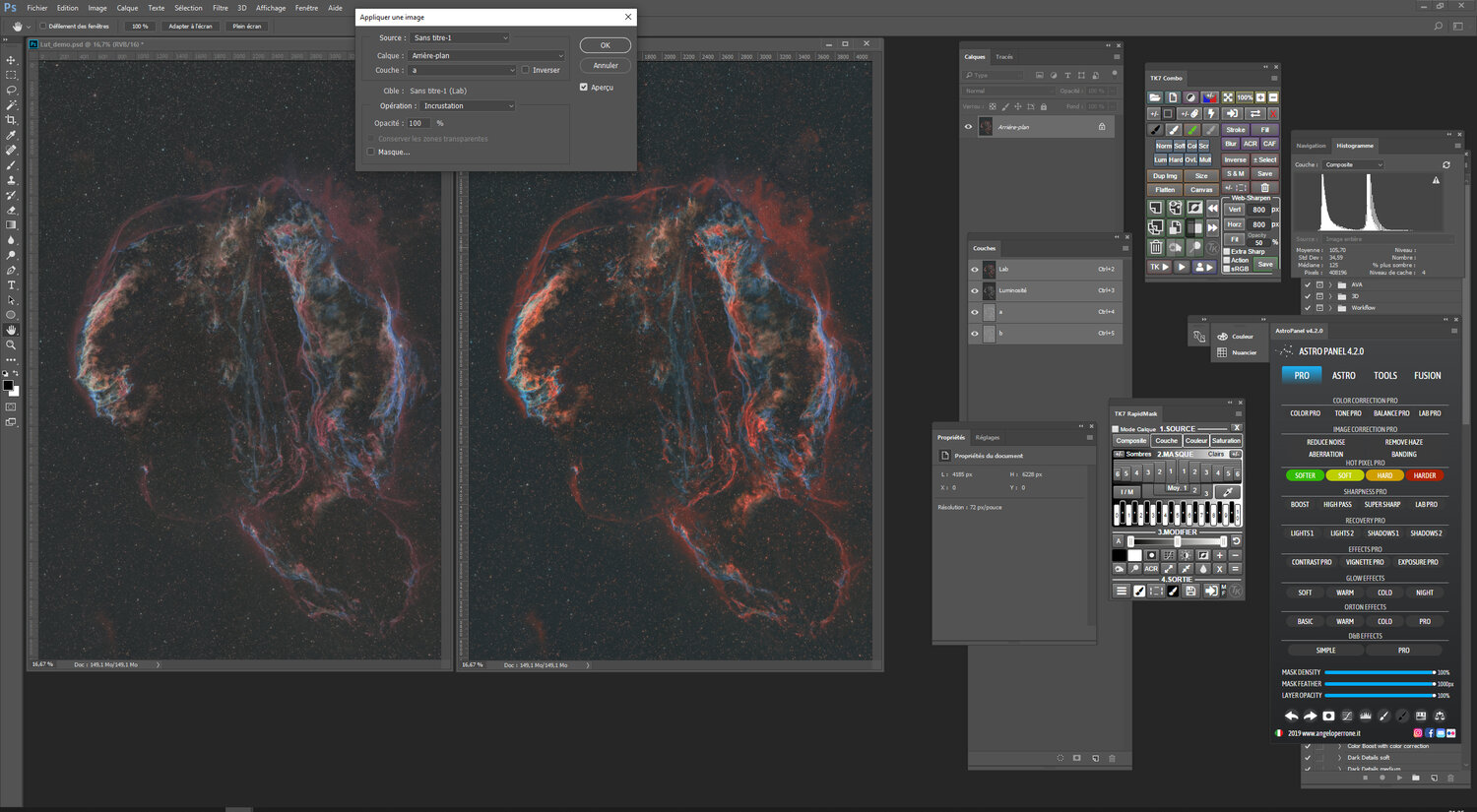This screenshot has height=812, width=1477.
Task: Click the TK7 Combo open-folder icon
Action: tap(1155, 97)
